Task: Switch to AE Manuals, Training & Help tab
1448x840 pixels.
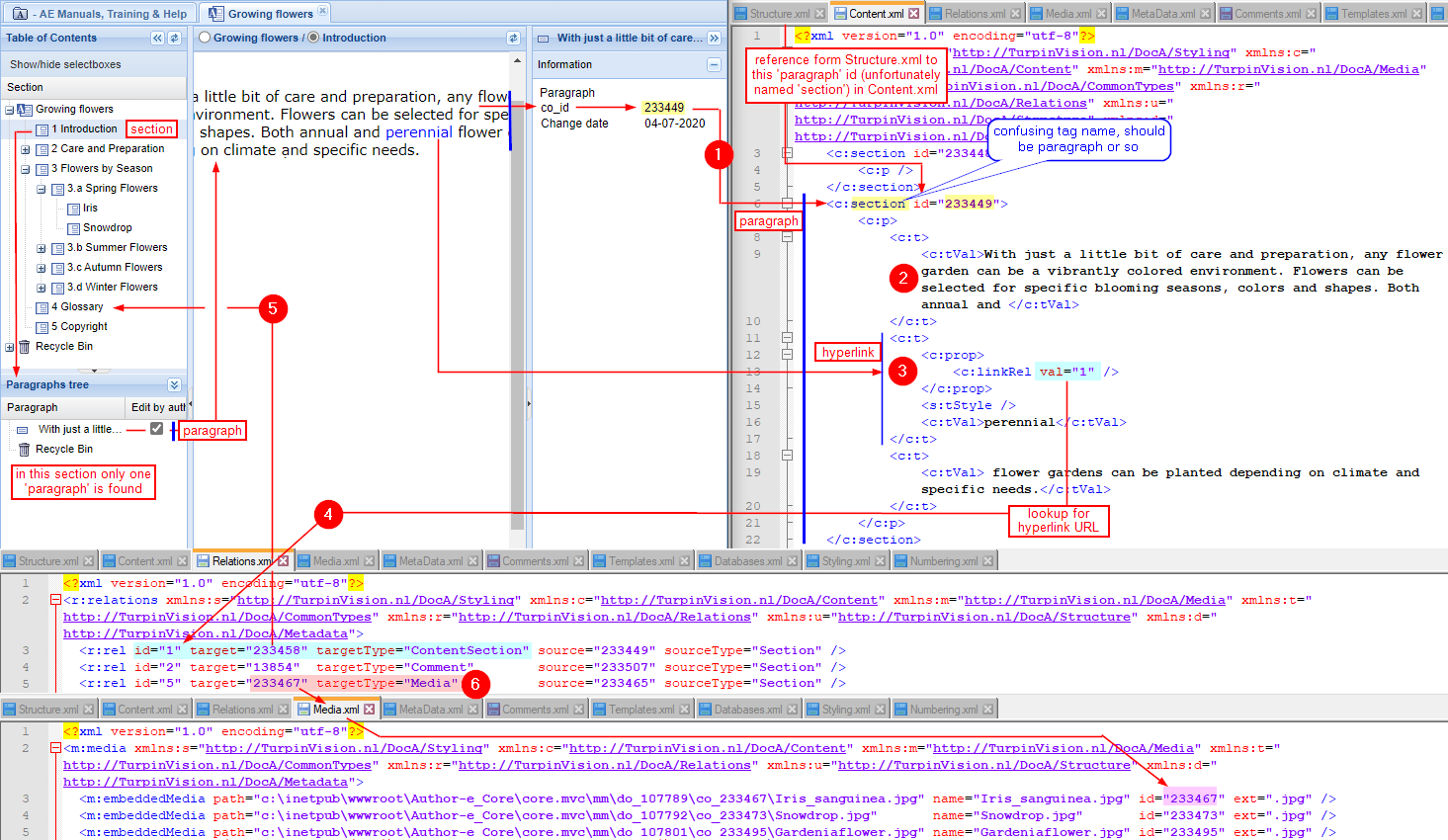Action: tap(99, 14)
